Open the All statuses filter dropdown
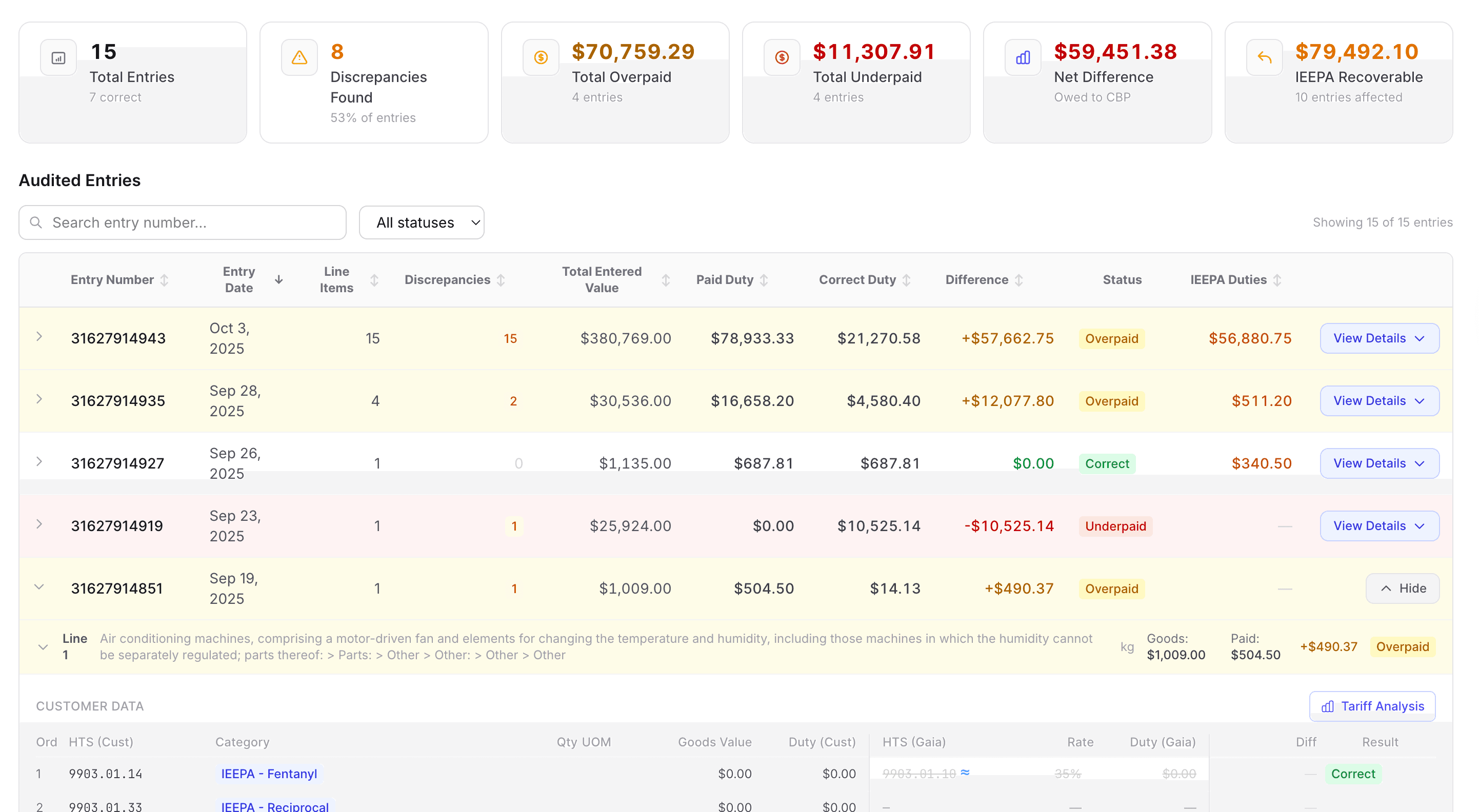Viewport: 1479px width, 812px height. click(x=422, y=222)
